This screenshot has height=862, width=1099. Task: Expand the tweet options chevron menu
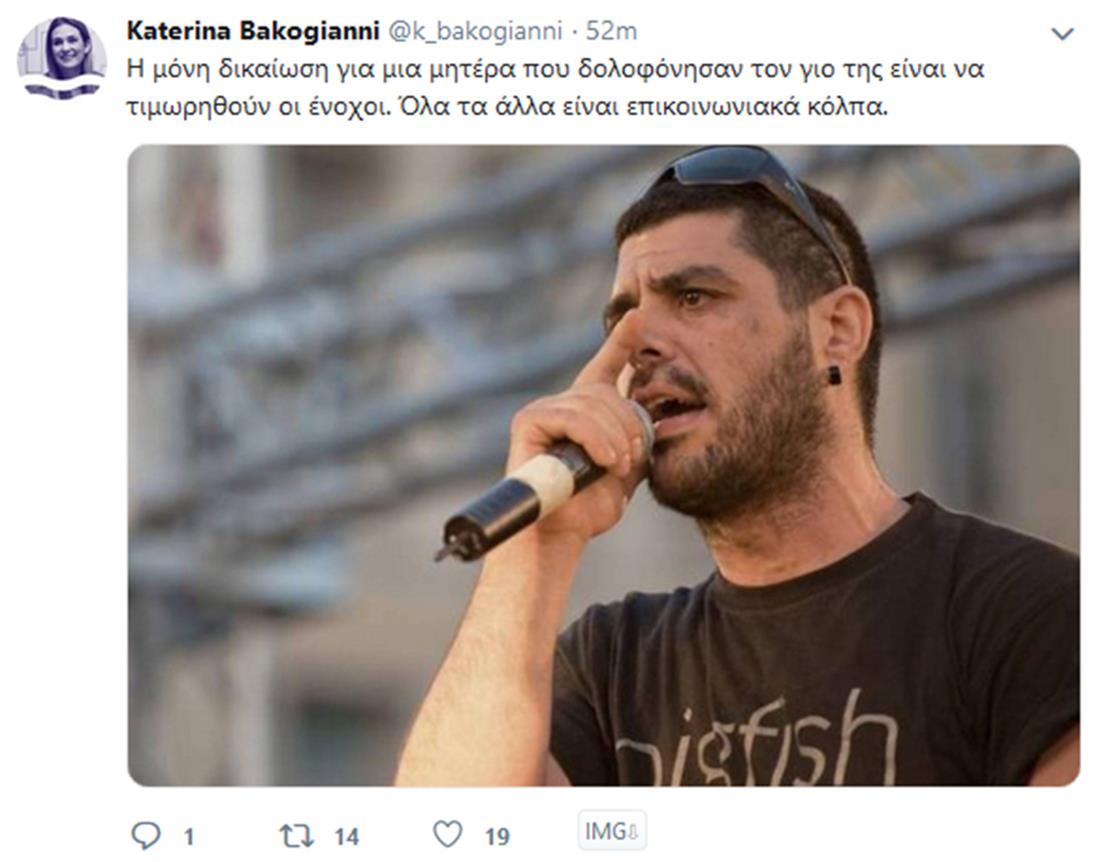(1063, 34)
